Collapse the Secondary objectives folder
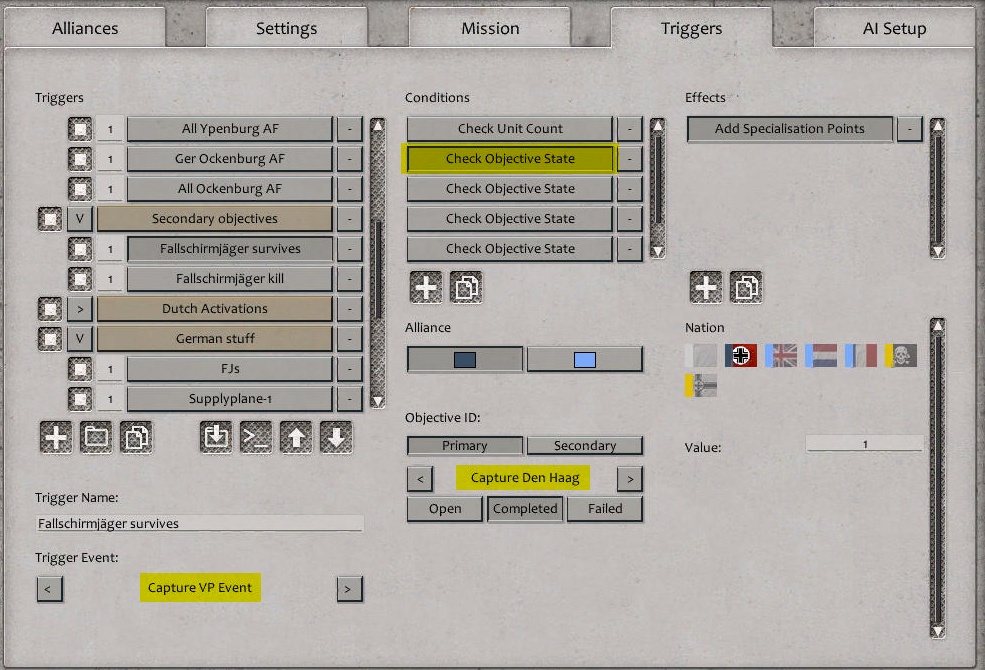 tap(80, 219)
